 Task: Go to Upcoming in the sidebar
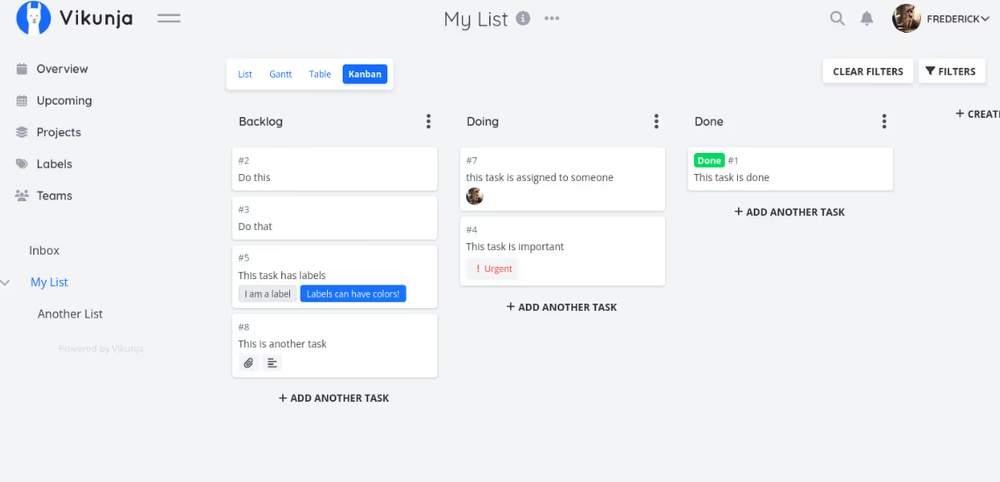pos(64,101)
